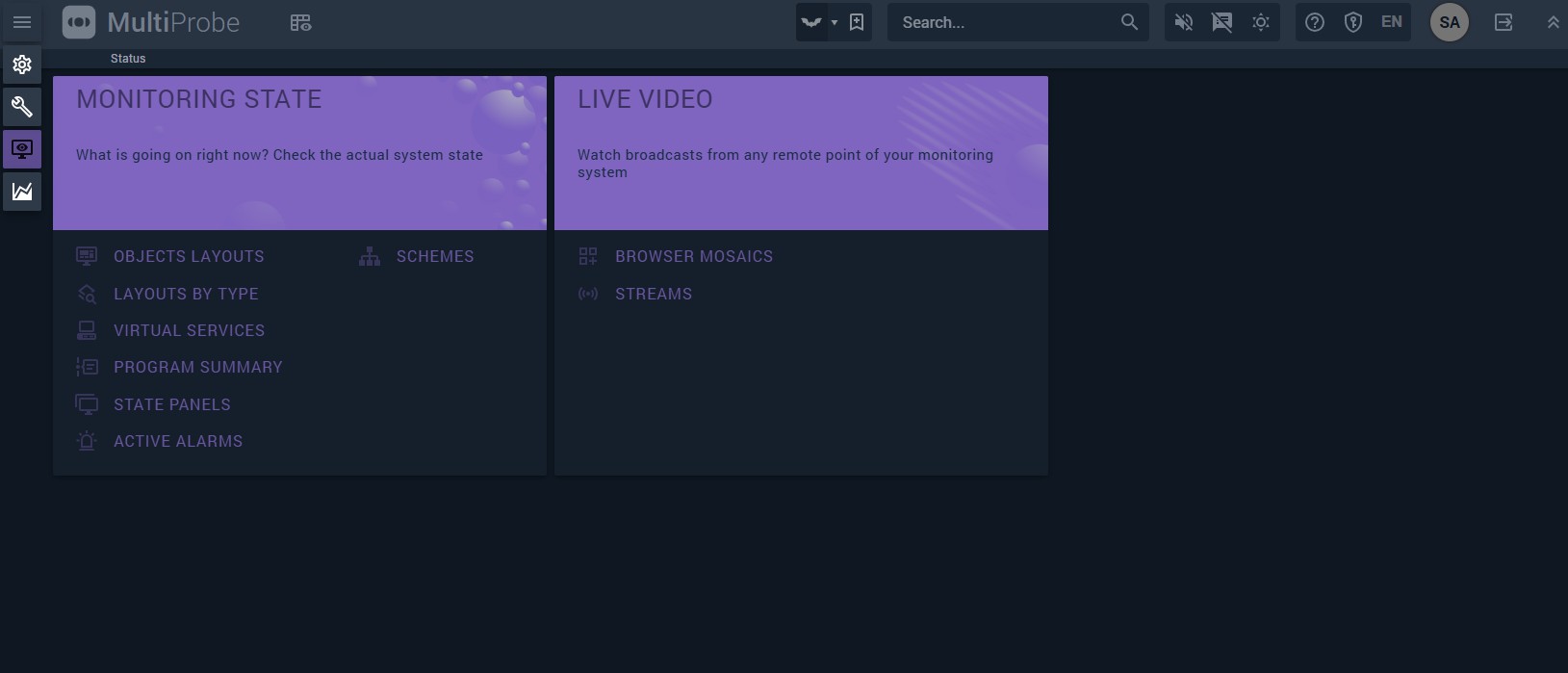
Task: Click the table view icon beside MultiProbe
Action: [x=300, y=22]
